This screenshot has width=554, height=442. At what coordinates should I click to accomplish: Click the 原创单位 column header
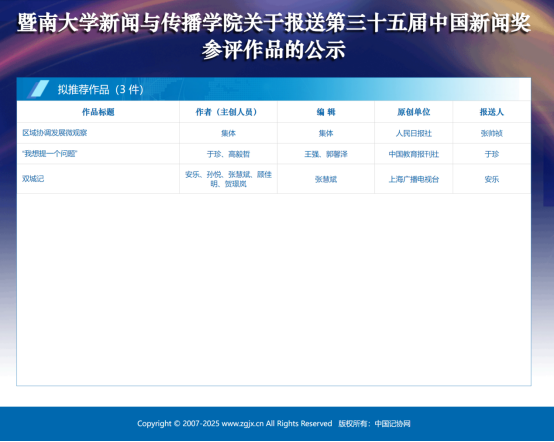[413, 112]
